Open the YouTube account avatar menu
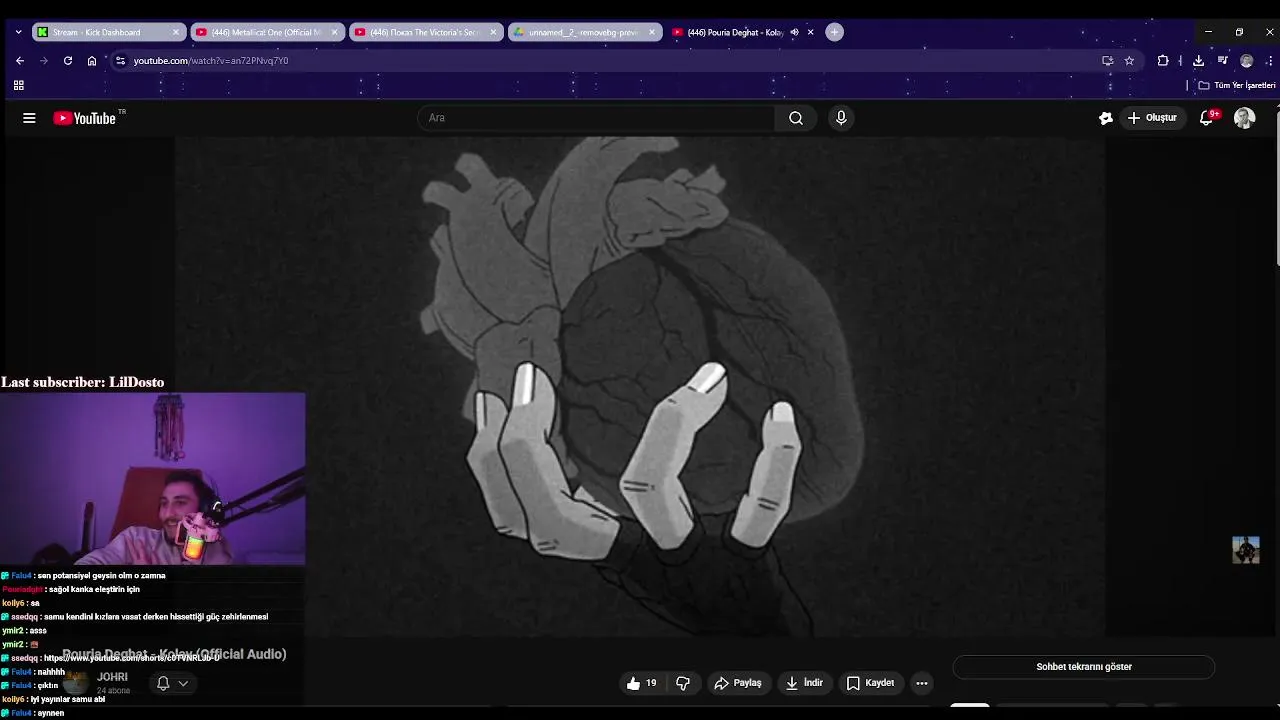 [1245, 118]
